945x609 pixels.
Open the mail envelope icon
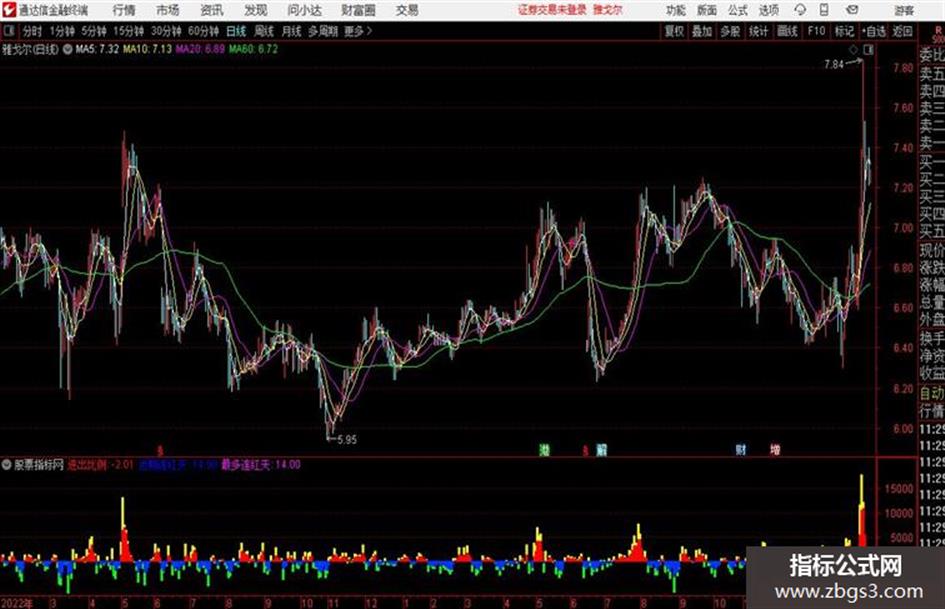pos(852,10)
